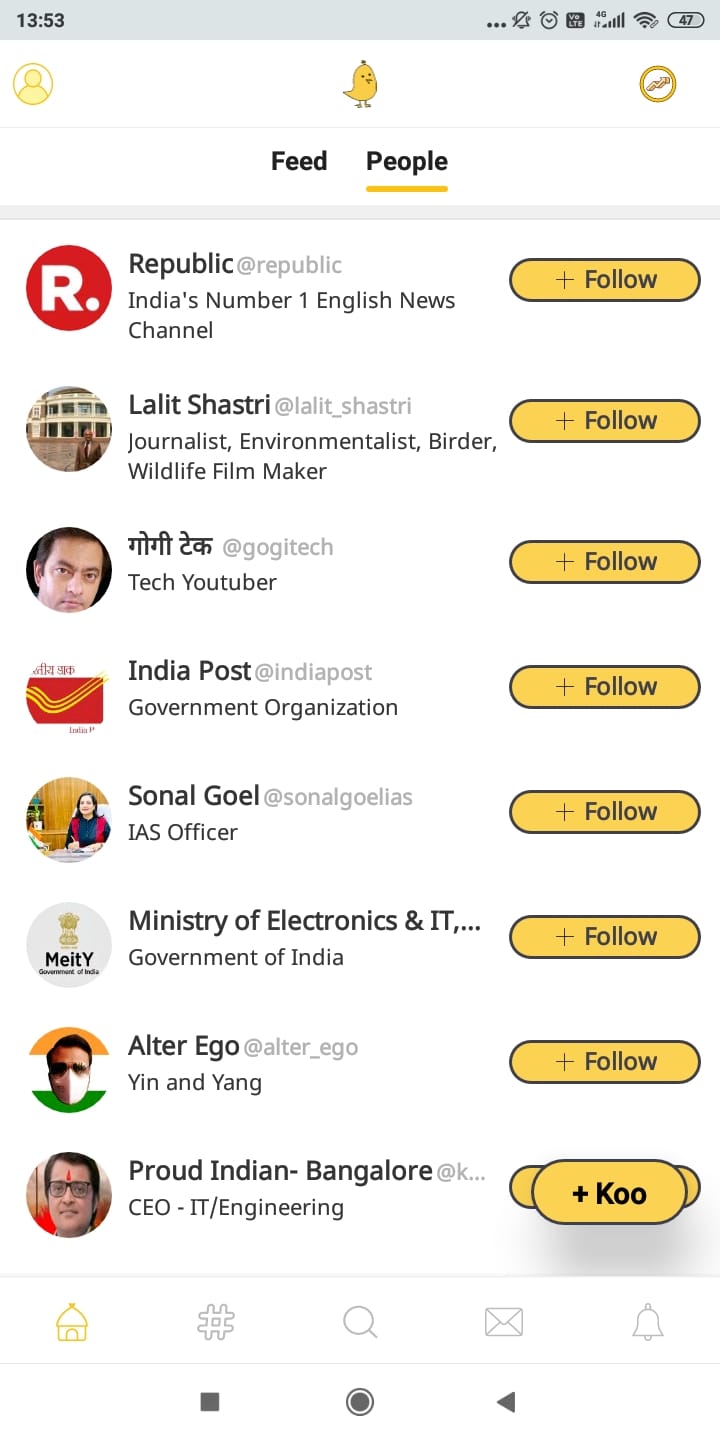Image resolution: width=720 pixels, height=1440 pixels.
Task: Open the hashtag explore icon
Action: tap(216, 1322)
